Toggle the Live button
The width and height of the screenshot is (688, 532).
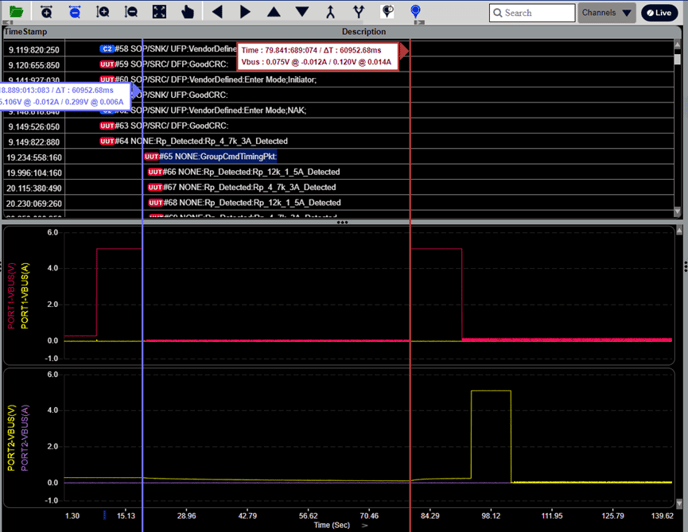(659, 13)
